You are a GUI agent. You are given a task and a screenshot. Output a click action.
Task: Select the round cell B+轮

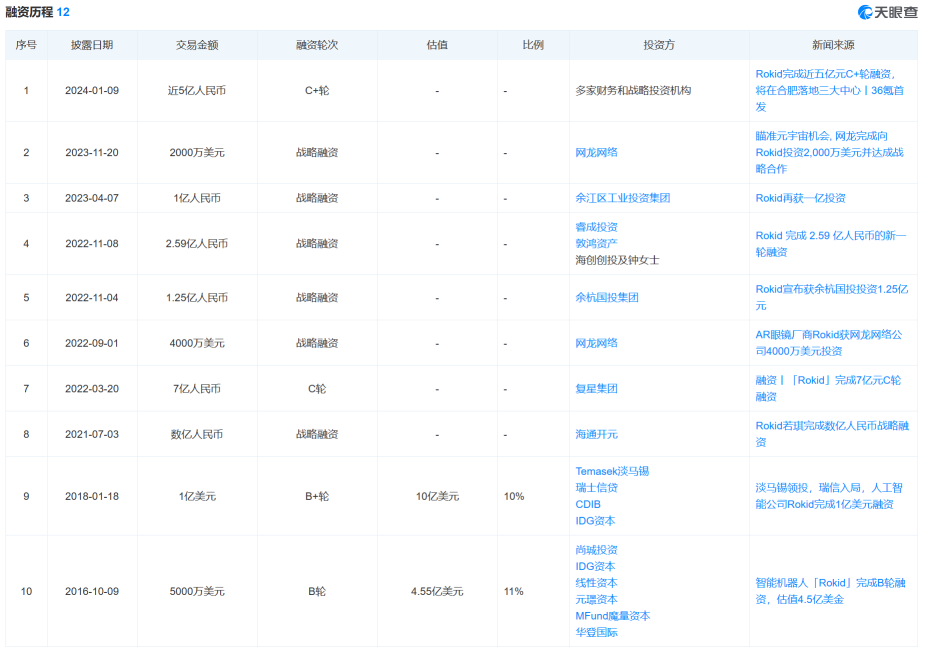[x=317, y=496]
